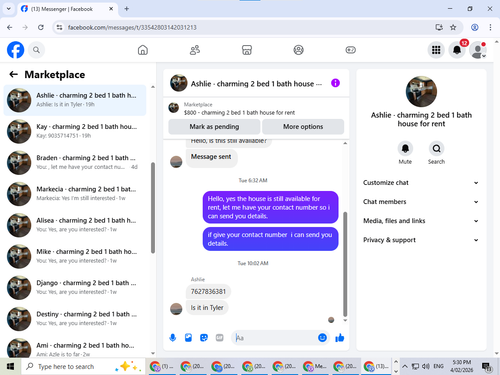The width and height of the screenshot is (500, 375).
Task: Attach a file using the photo icon
Action: click(188, 338)
